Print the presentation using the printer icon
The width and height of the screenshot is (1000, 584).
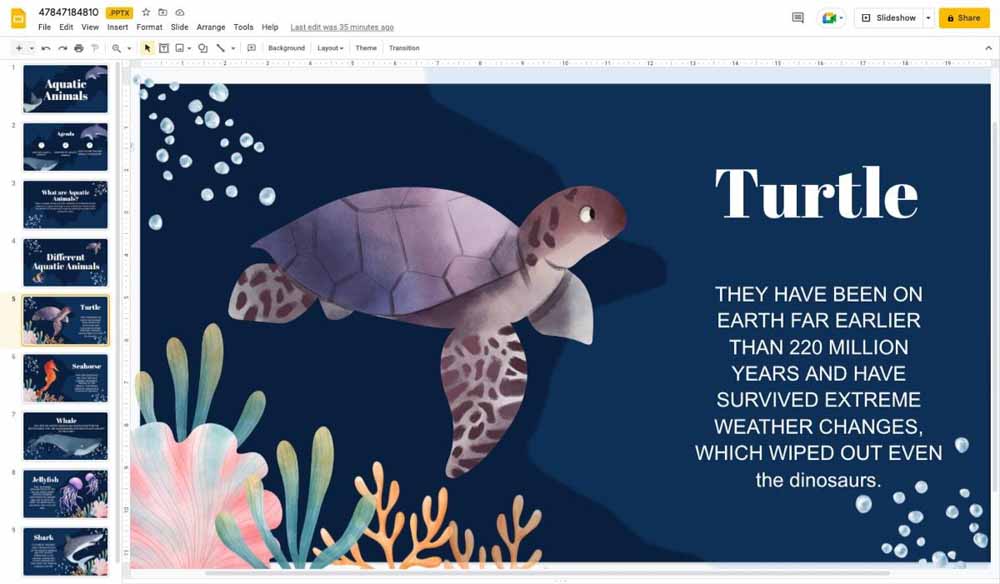click(79, 48)
